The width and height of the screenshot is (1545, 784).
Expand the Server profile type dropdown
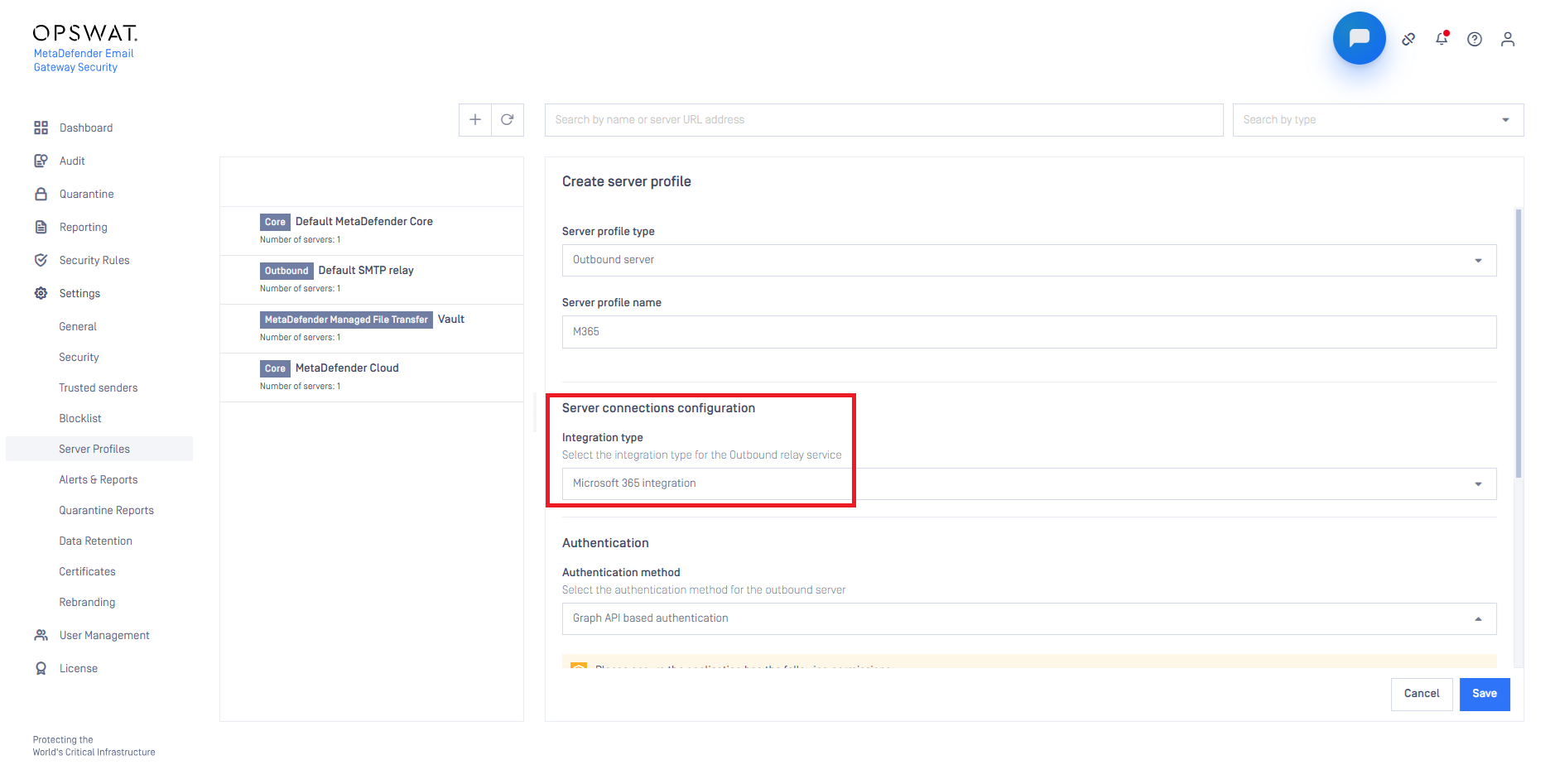pos(1028,260)
